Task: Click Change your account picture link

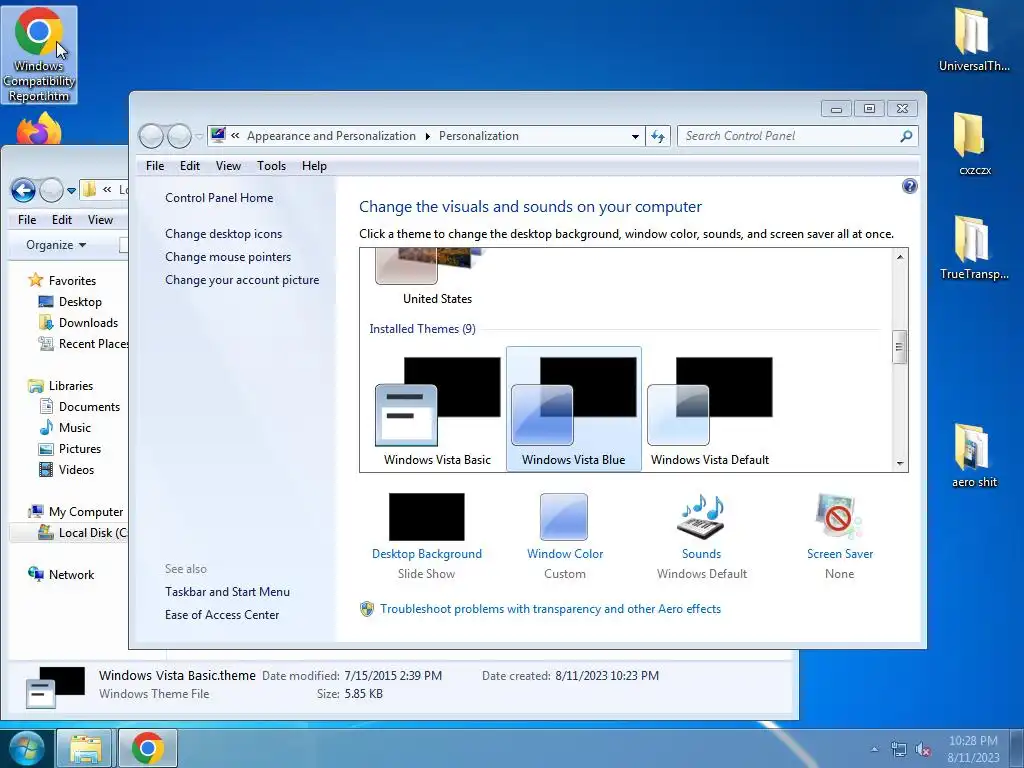Action: [242, 280]
